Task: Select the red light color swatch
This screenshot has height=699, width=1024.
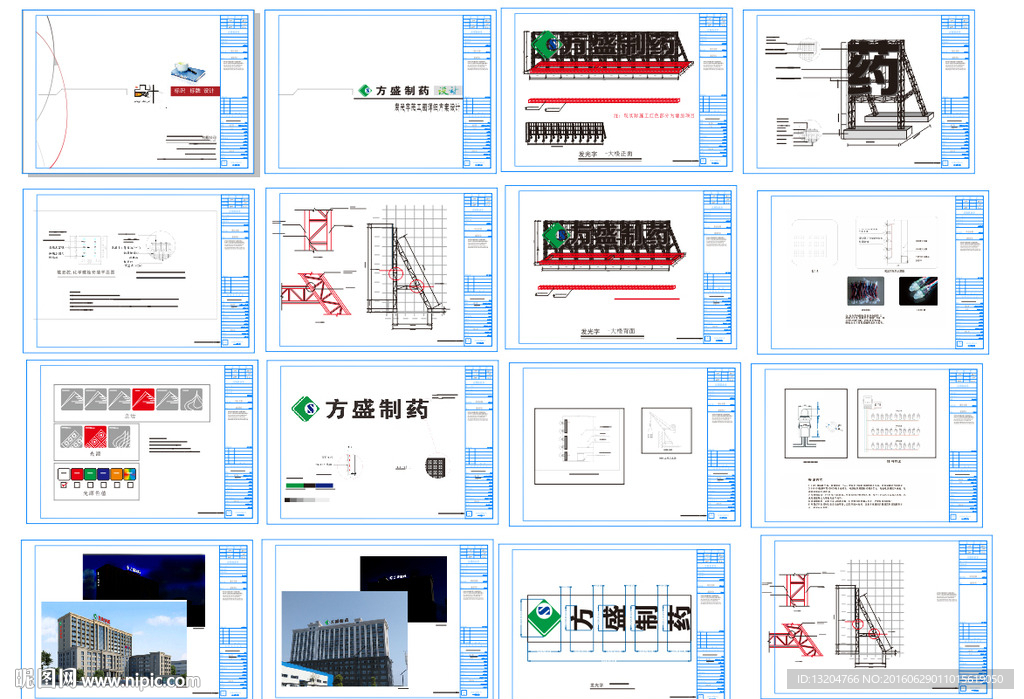Action: pyautogui.click(x=77, y=474)
